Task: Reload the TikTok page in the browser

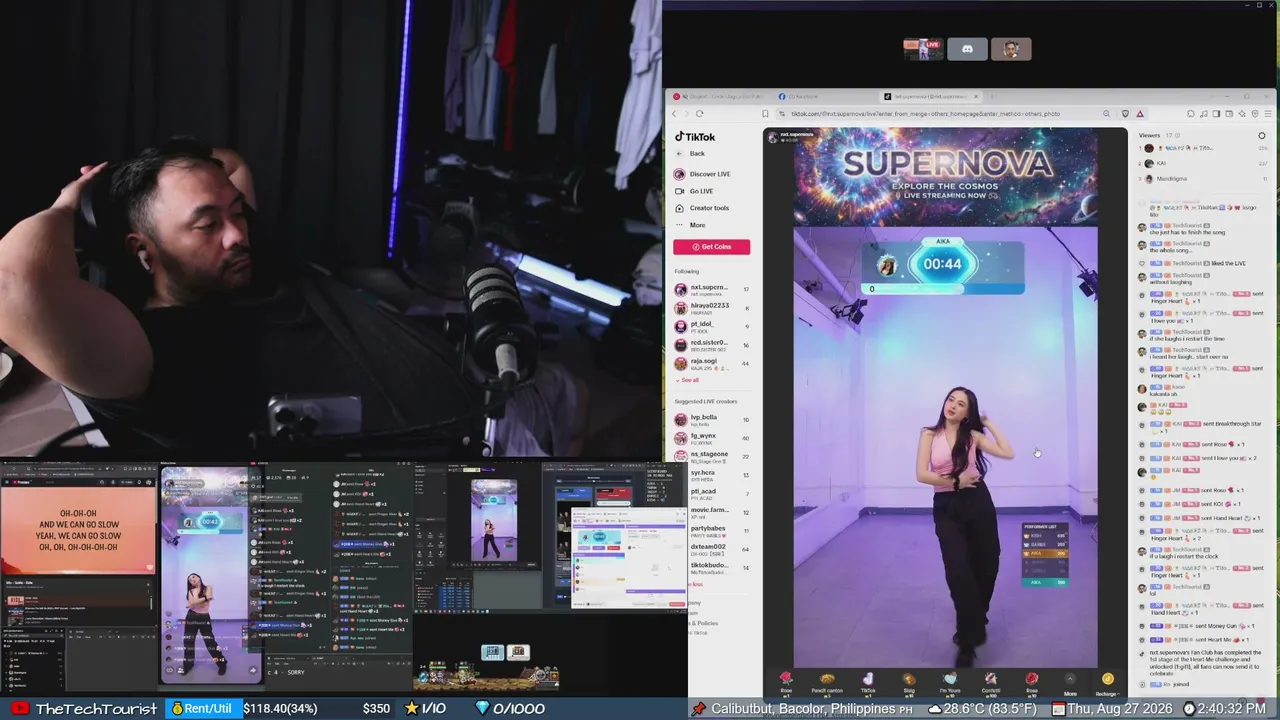Action: 699,114
